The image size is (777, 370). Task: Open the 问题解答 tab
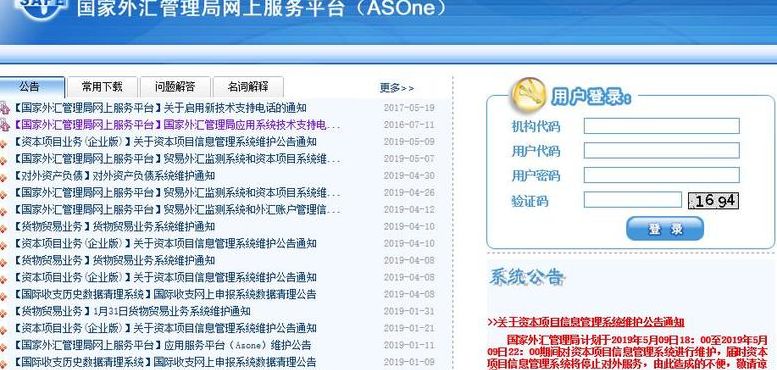coord(175,87)
